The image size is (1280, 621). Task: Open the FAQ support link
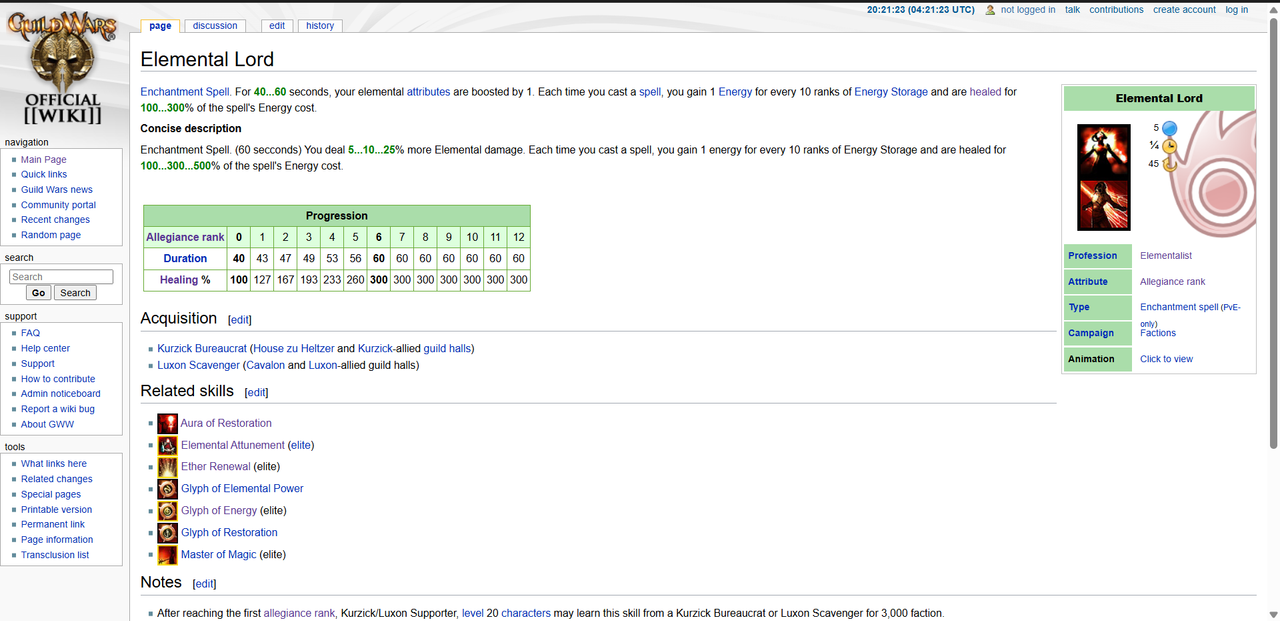(31, 333)
